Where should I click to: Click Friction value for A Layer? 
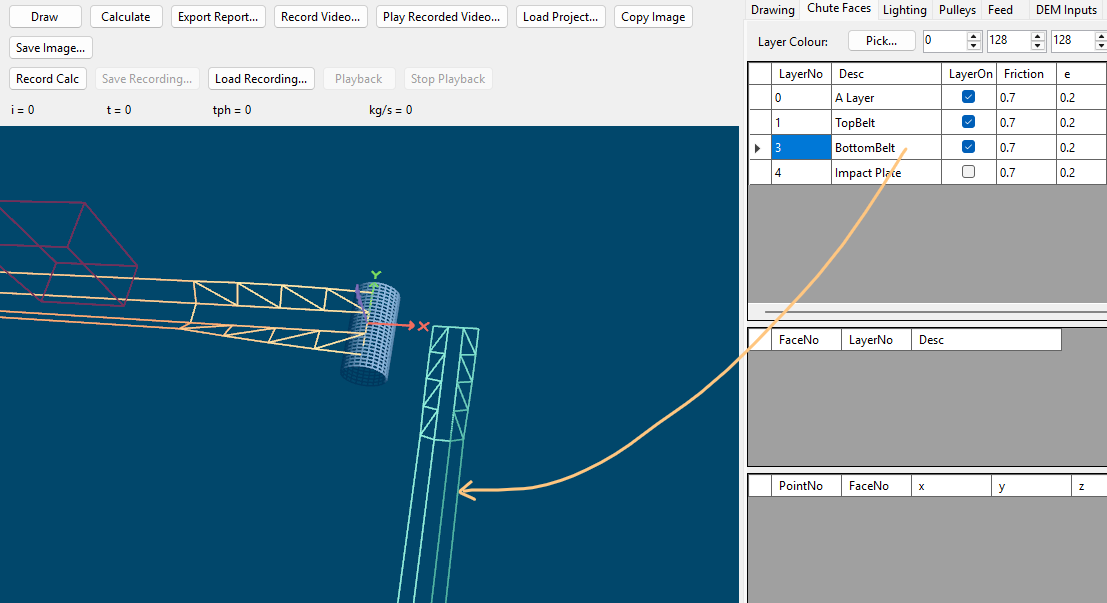coord(1027,97)
